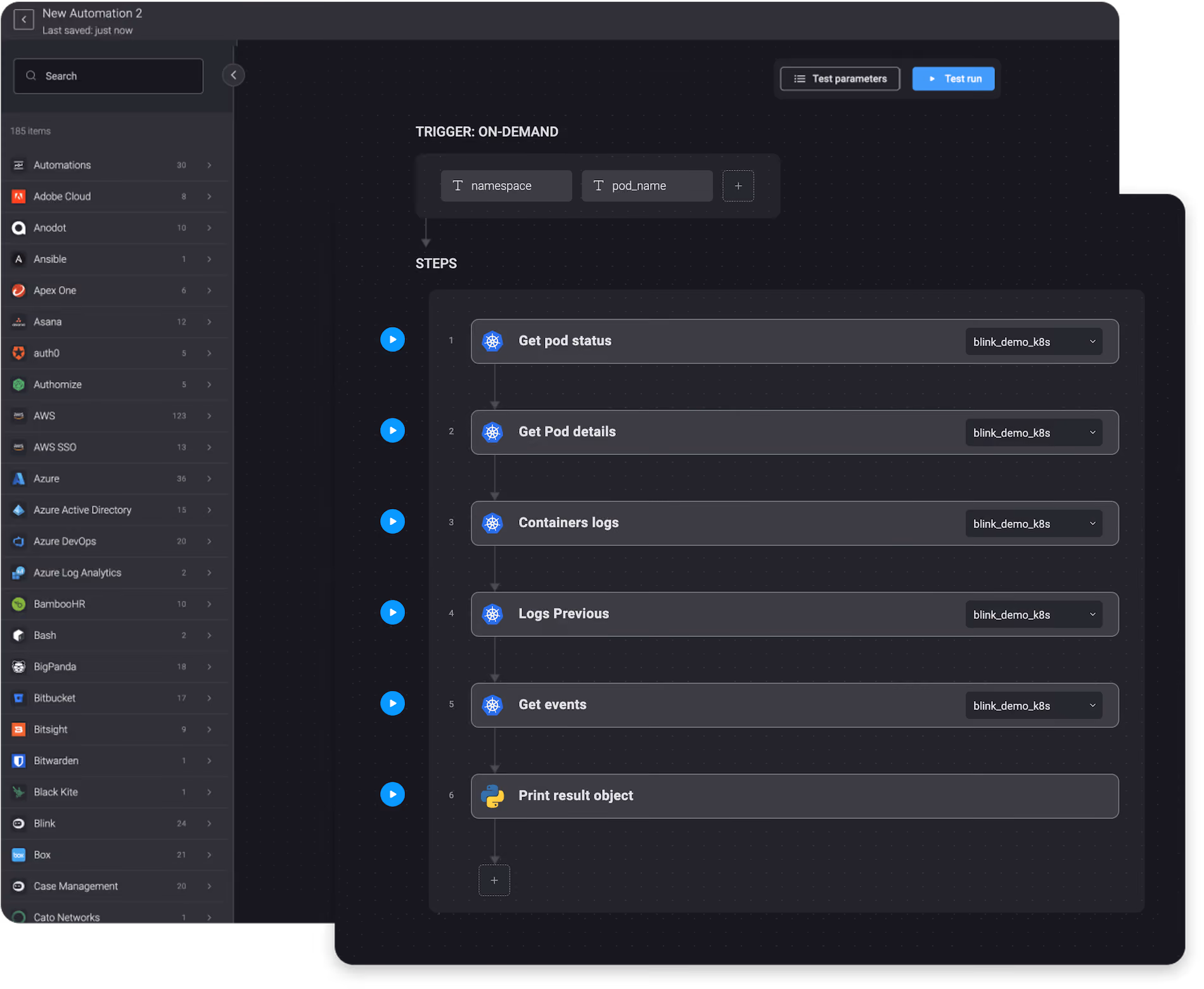Open the Azure DevOps category row

[x=115, y=541]
